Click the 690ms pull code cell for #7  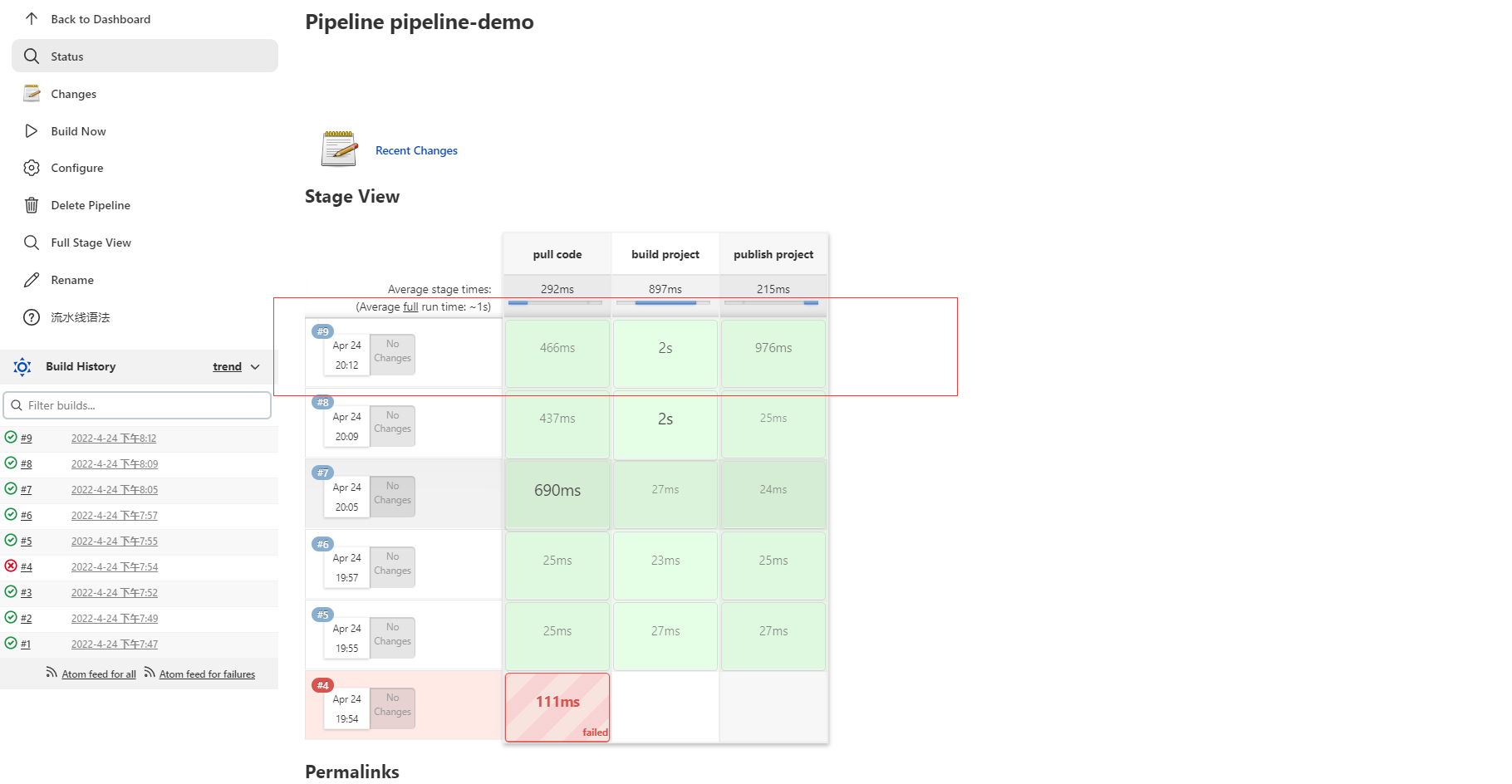[557, 494]
